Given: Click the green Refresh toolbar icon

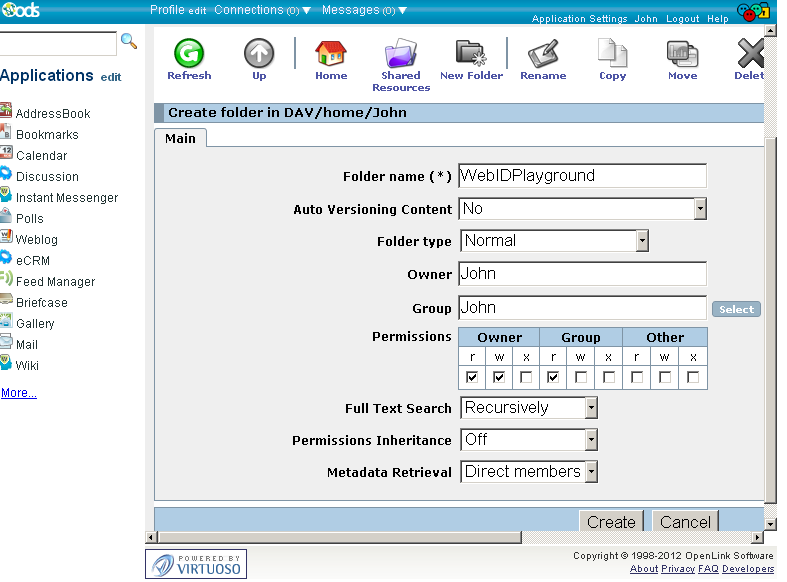Looking at the screenshot, I should (x=189, y=54).
